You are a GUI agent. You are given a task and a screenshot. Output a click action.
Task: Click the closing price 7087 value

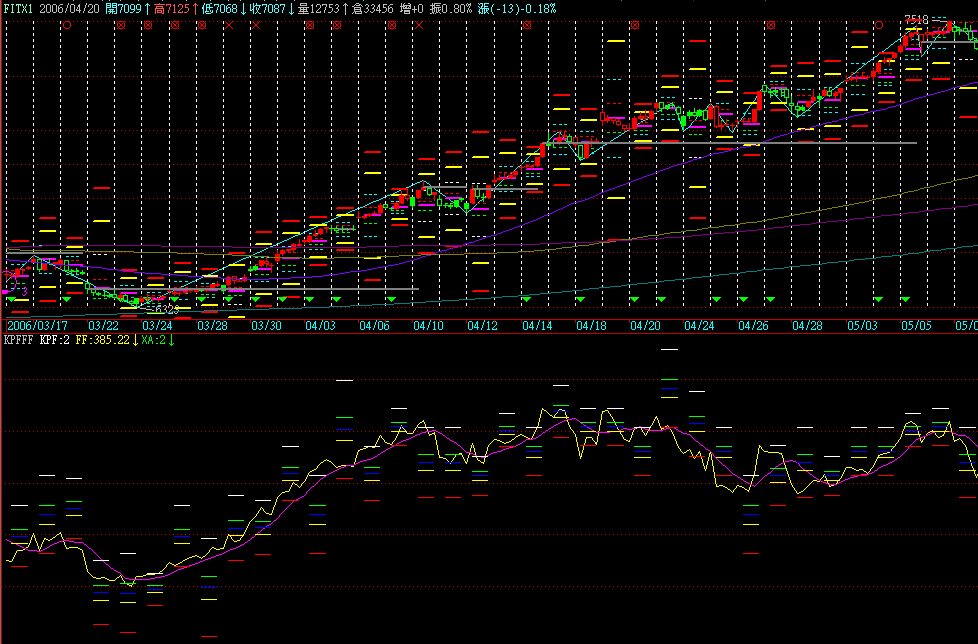pos(271,8)
